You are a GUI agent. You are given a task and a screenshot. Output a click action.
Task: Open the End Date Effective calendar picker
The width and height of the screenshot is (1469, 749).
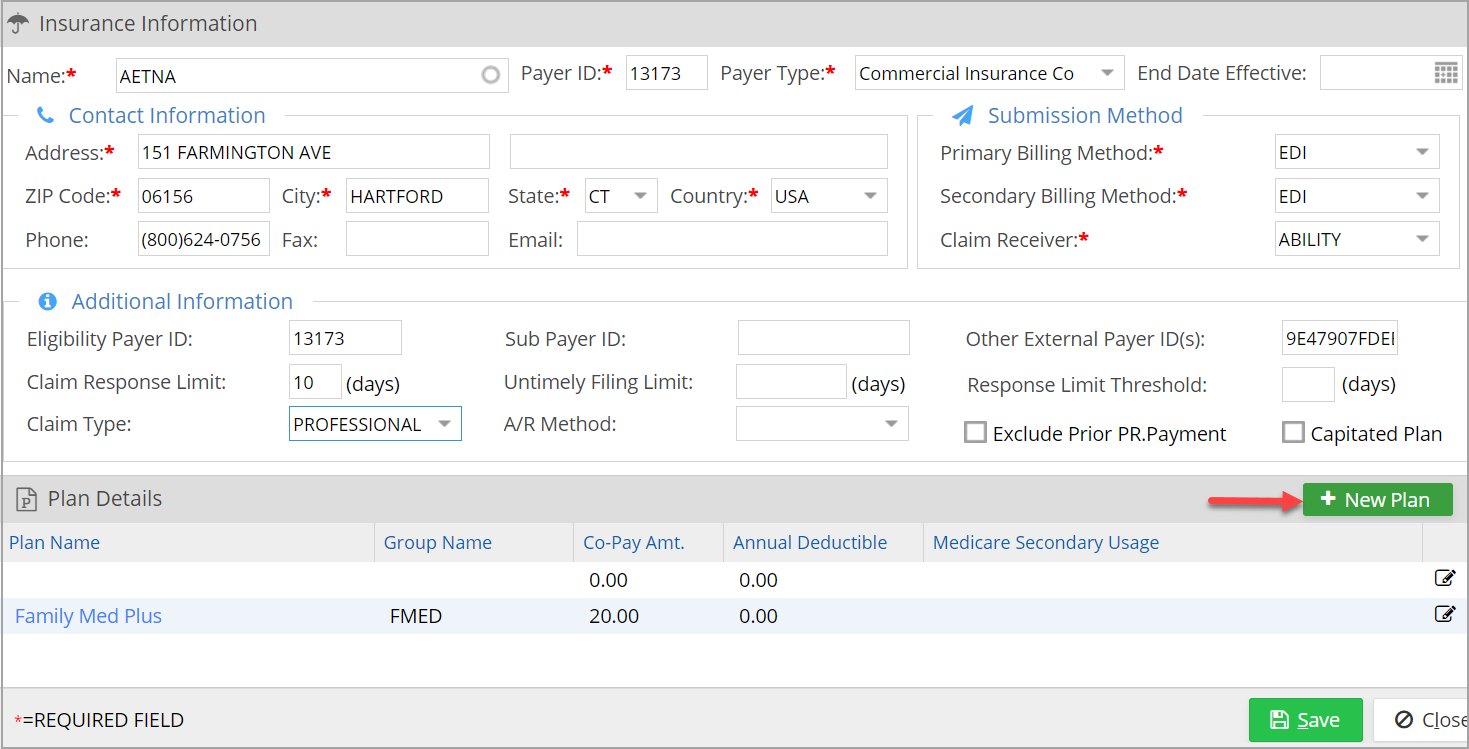point(1446,73)
